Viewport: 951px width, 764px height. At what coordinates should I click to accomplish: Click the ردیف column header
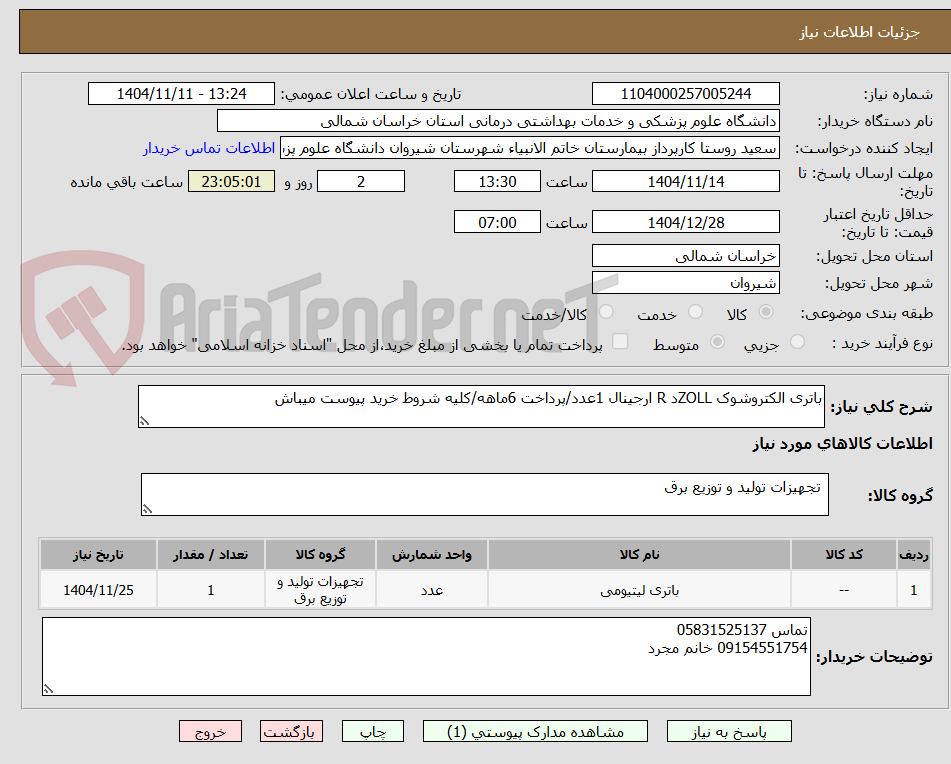913,555
